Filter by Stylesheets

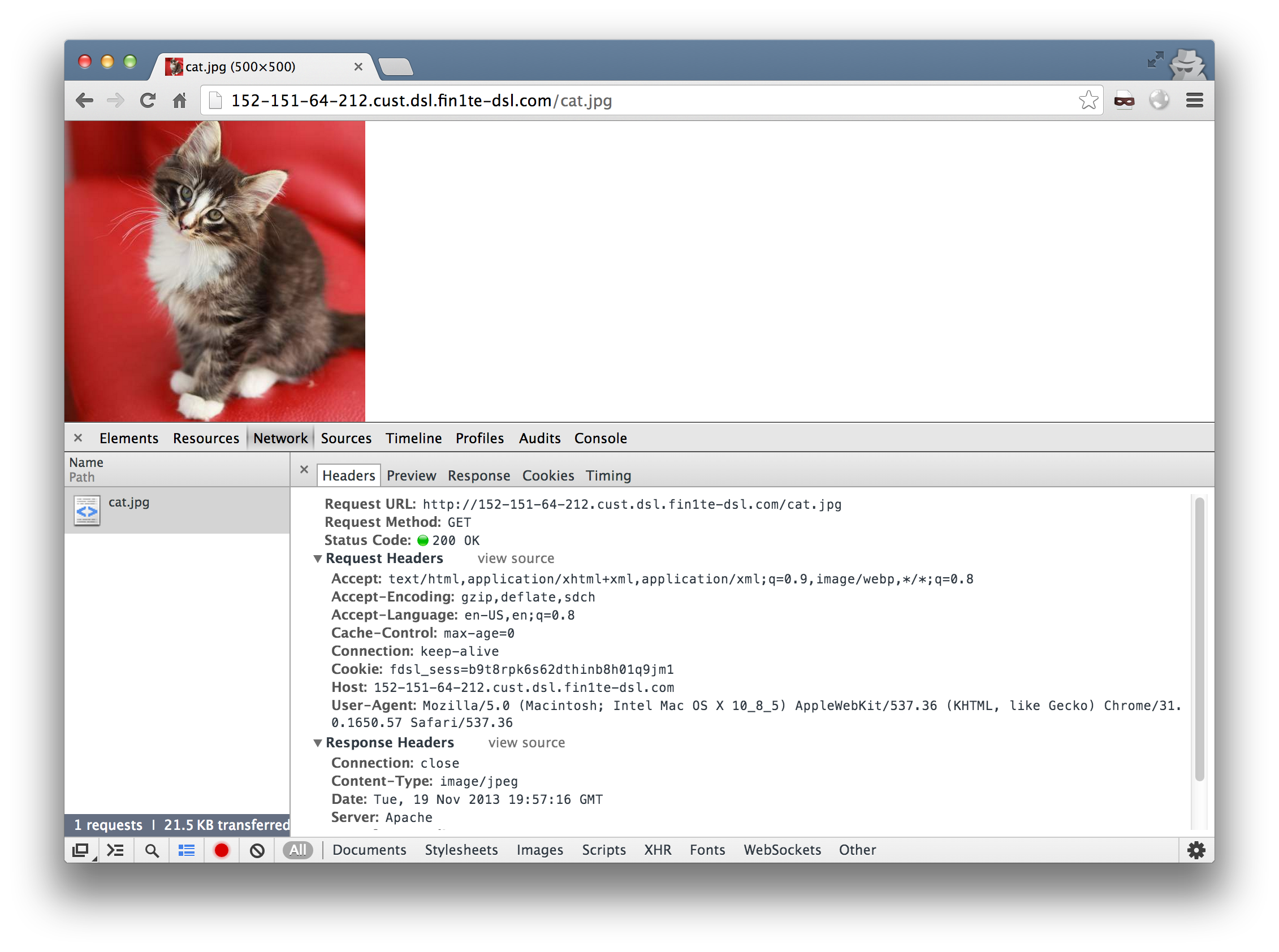(x=461, y=850)
